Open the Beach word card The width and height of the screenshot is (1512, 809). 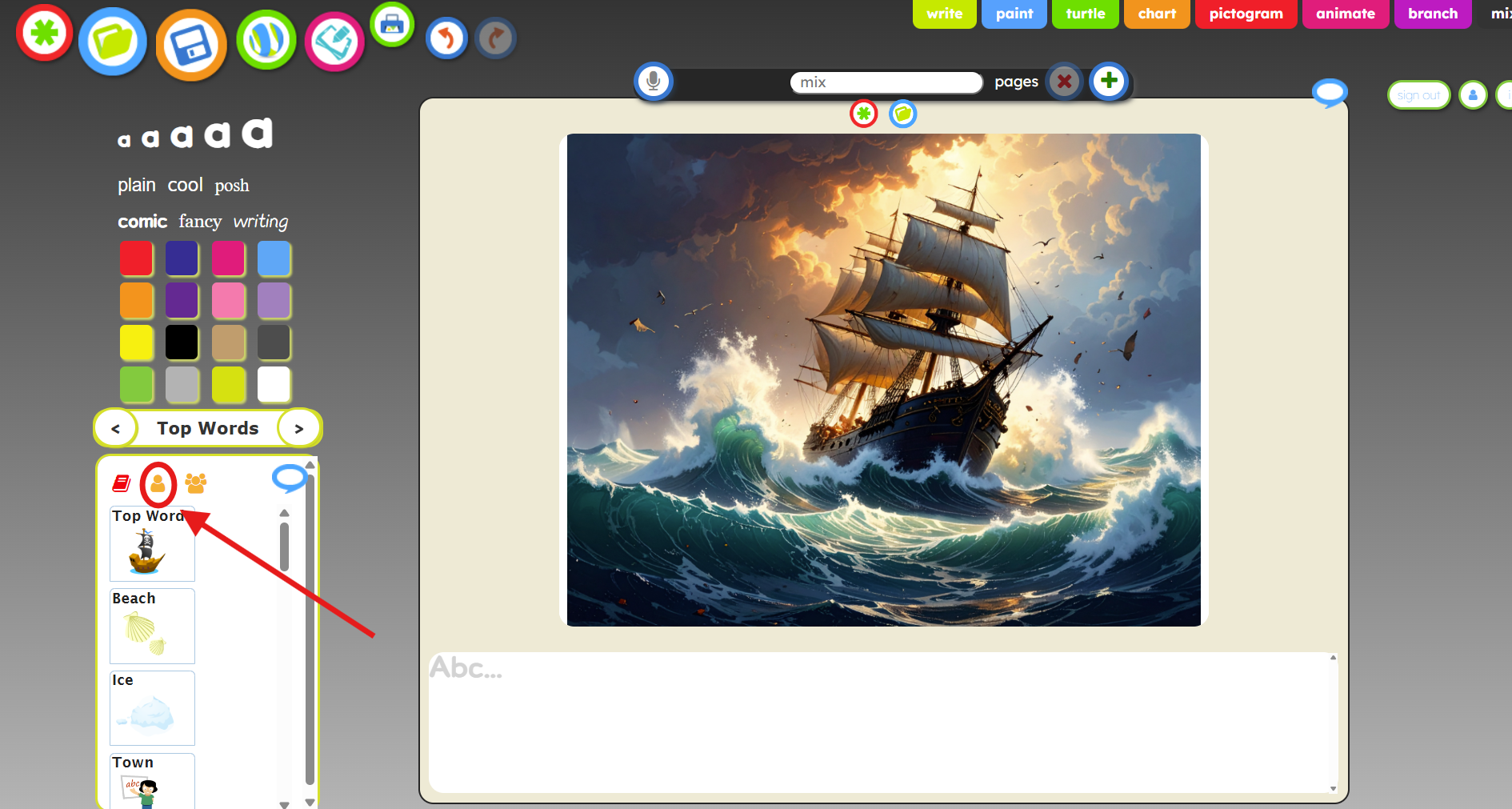click(152, 627)
